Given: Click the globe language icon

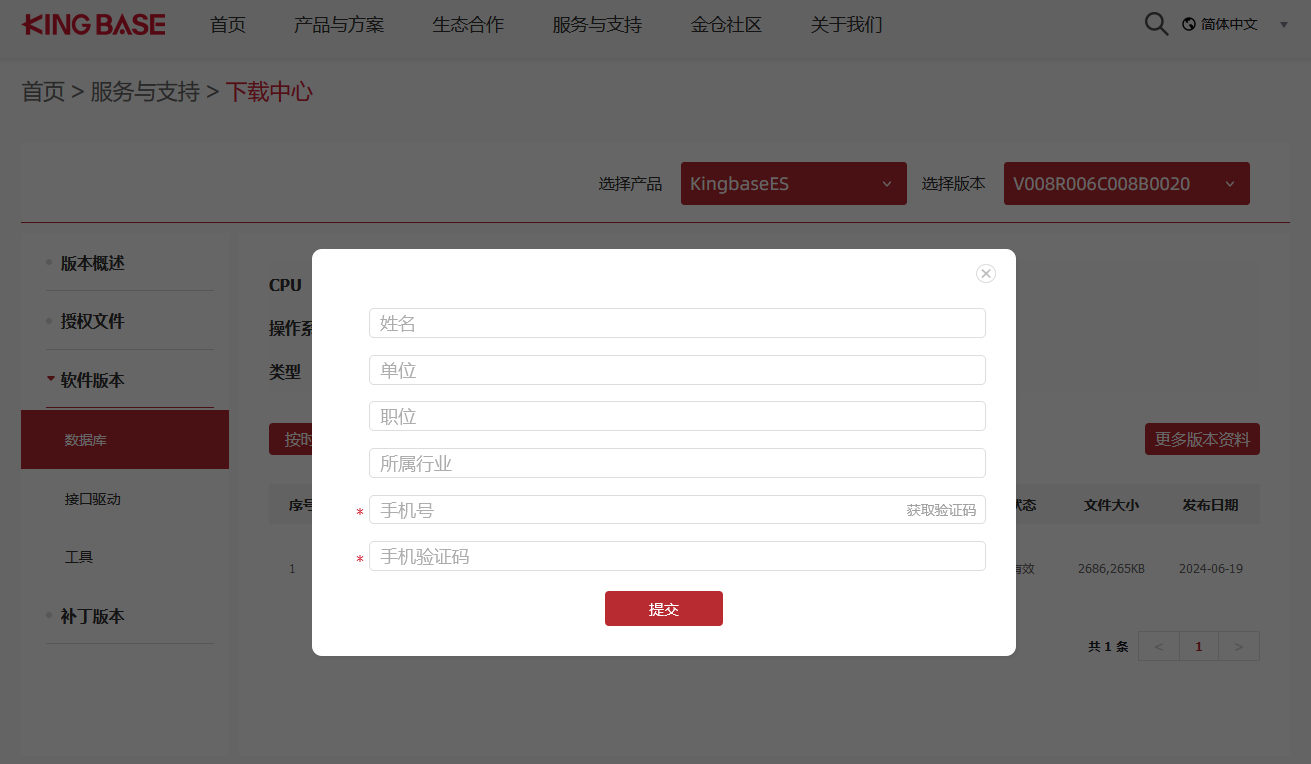Looking at the screenshot, I should point(1189,24).
